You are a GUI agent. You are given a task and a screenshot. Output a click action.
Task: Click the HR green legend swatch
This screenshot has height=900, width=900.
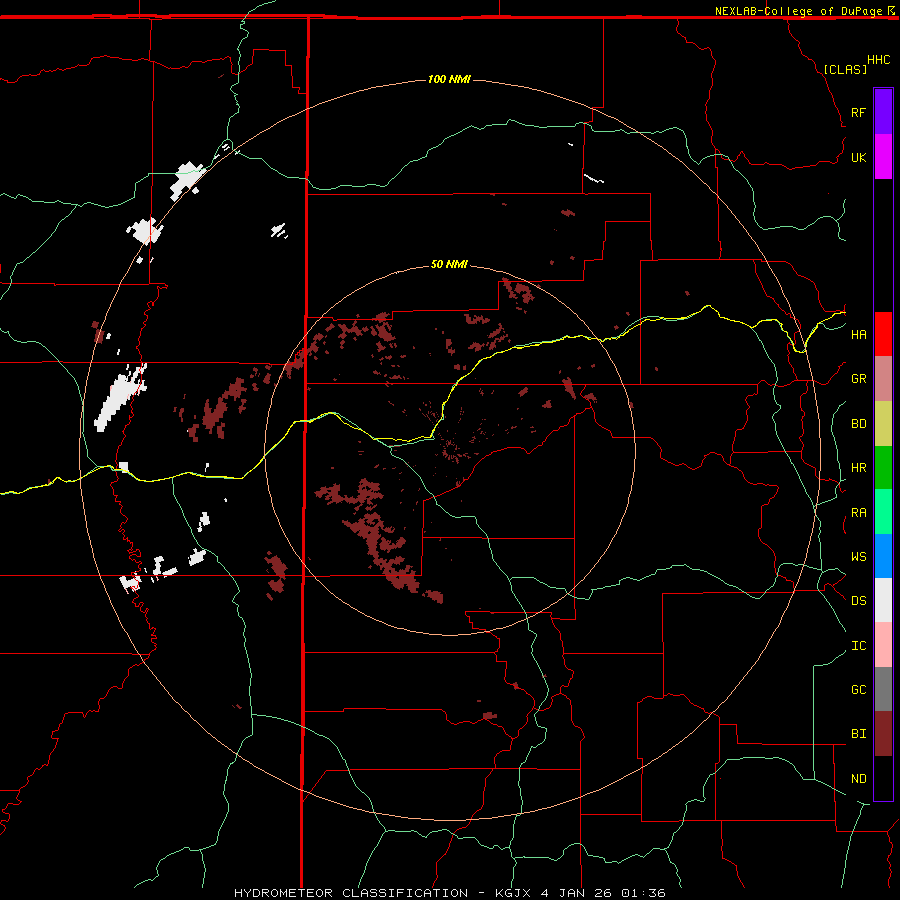tap(883, 468)
